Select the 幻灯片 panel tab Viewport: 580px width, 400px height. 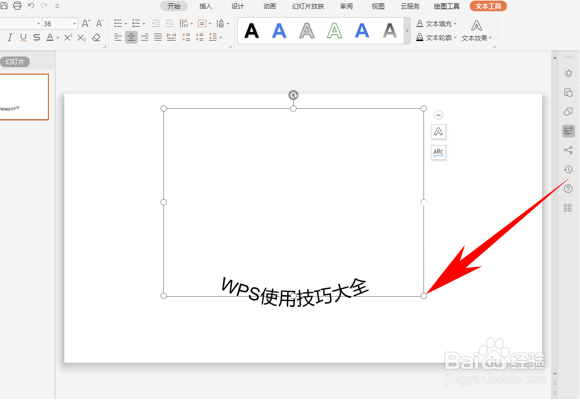point(15,61)
